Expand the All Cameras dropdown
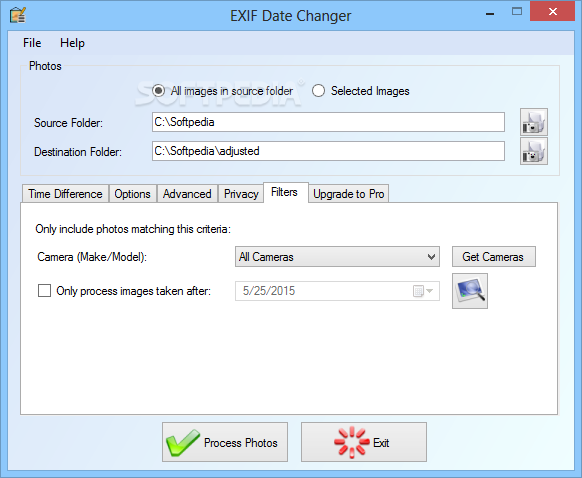Screen dimensions: 582x478 (x=337, y=256)
